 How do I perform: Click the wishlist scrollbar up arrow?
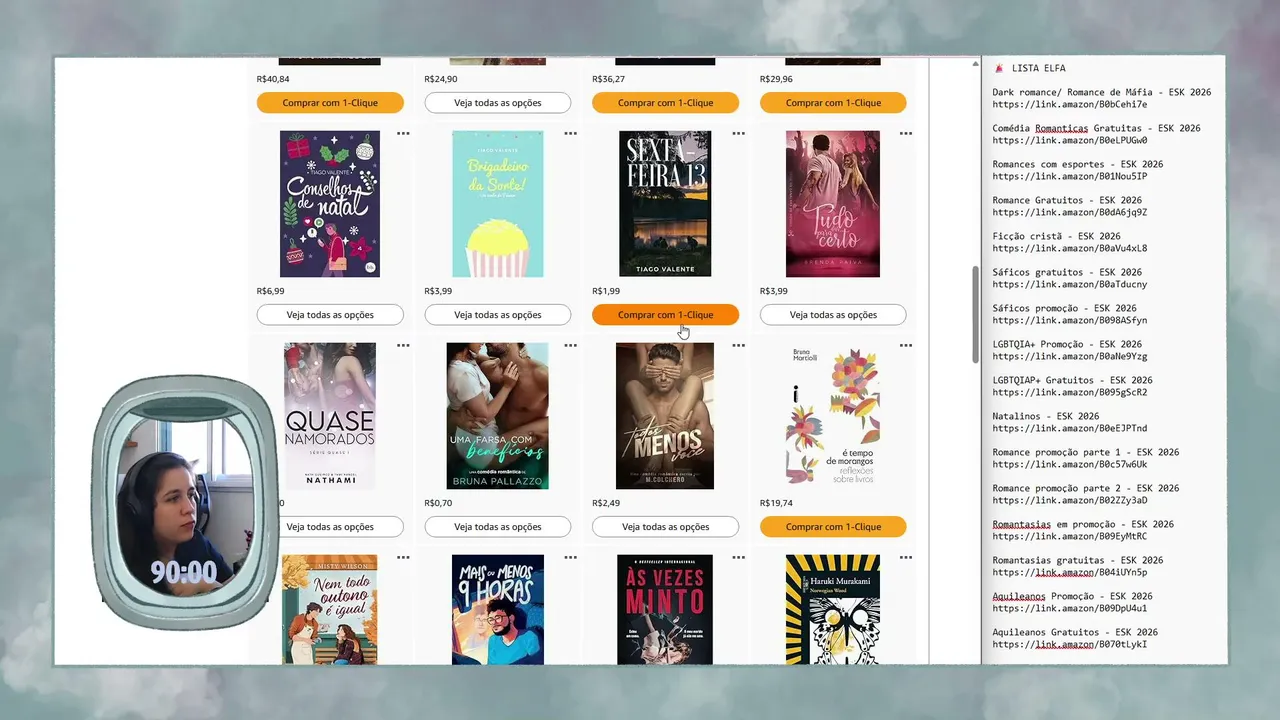(x=975, y=63)
